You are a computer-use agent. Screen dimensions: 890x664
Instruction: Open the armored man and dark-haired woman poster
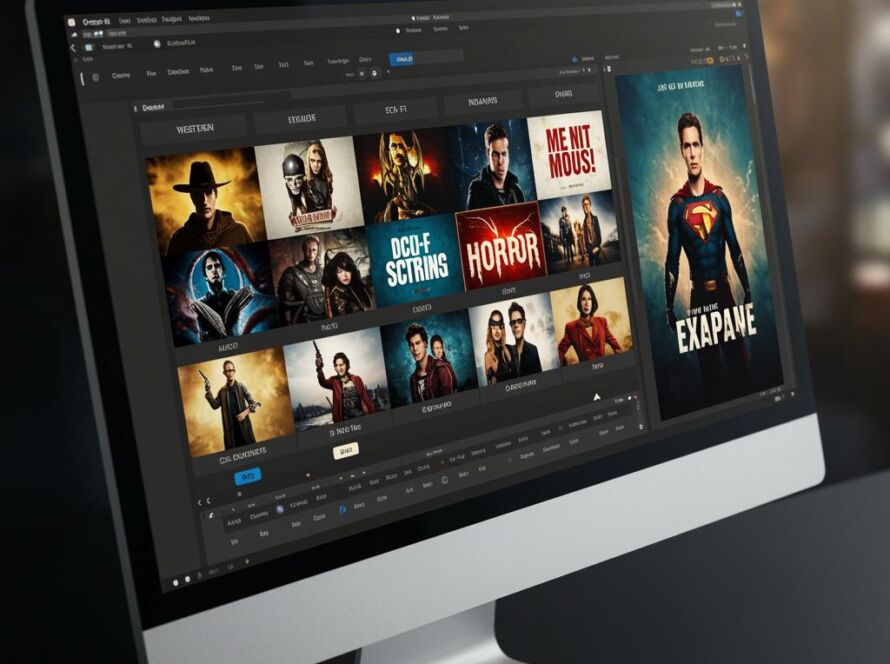pos(322,277)
